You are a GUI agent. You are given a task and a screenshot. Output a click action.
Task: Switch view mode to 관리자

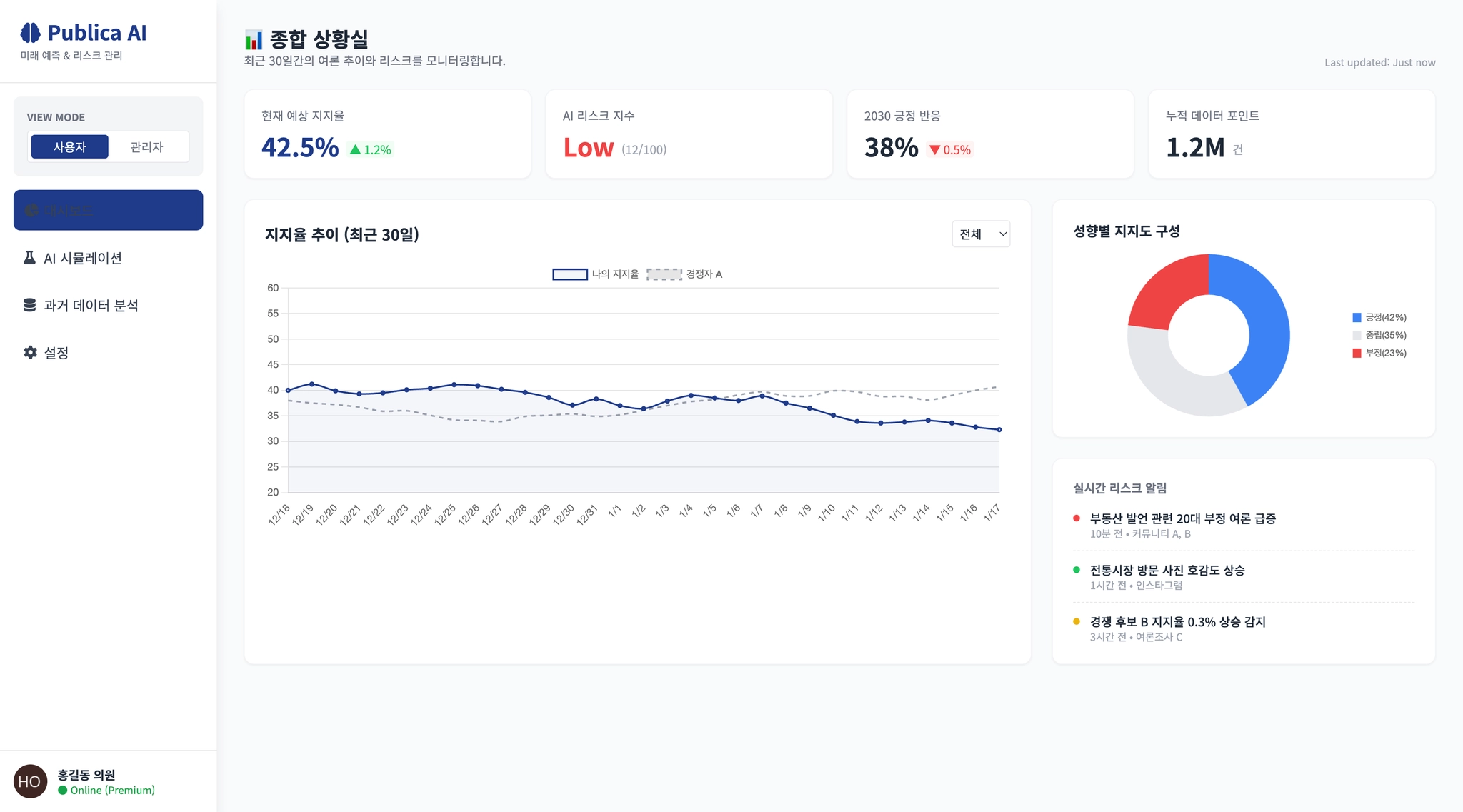(147, 147)
